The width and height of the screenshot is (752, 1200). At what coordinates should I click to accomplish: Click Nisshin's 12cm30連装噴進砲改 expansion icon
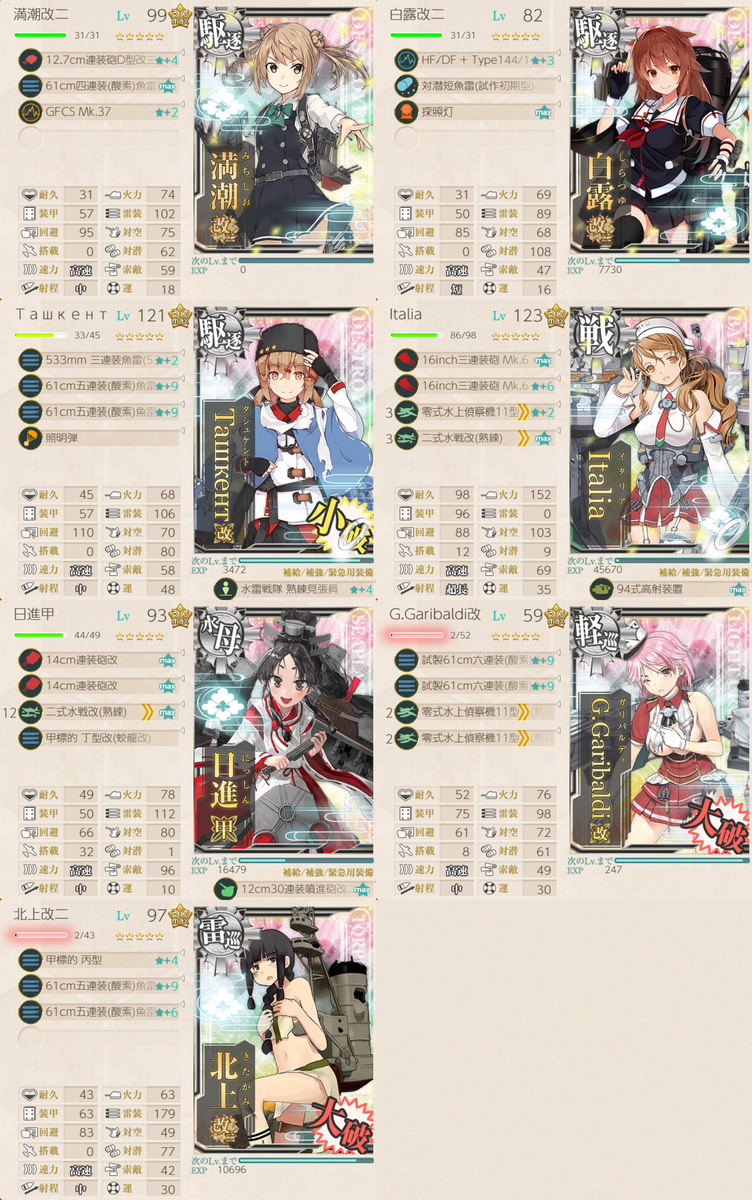(x=225, y=889)
